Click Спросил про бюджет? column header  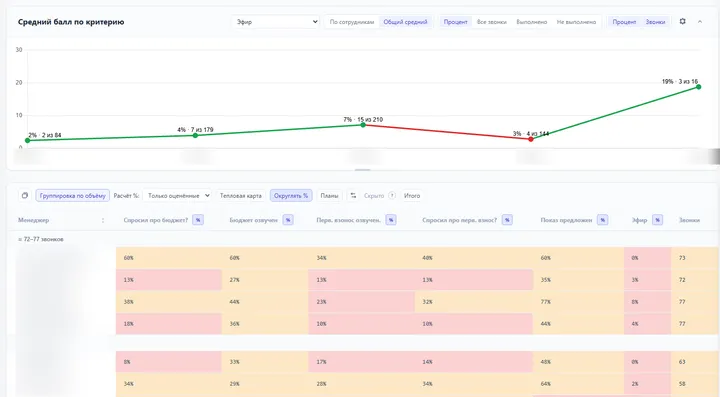click(156, 220)
